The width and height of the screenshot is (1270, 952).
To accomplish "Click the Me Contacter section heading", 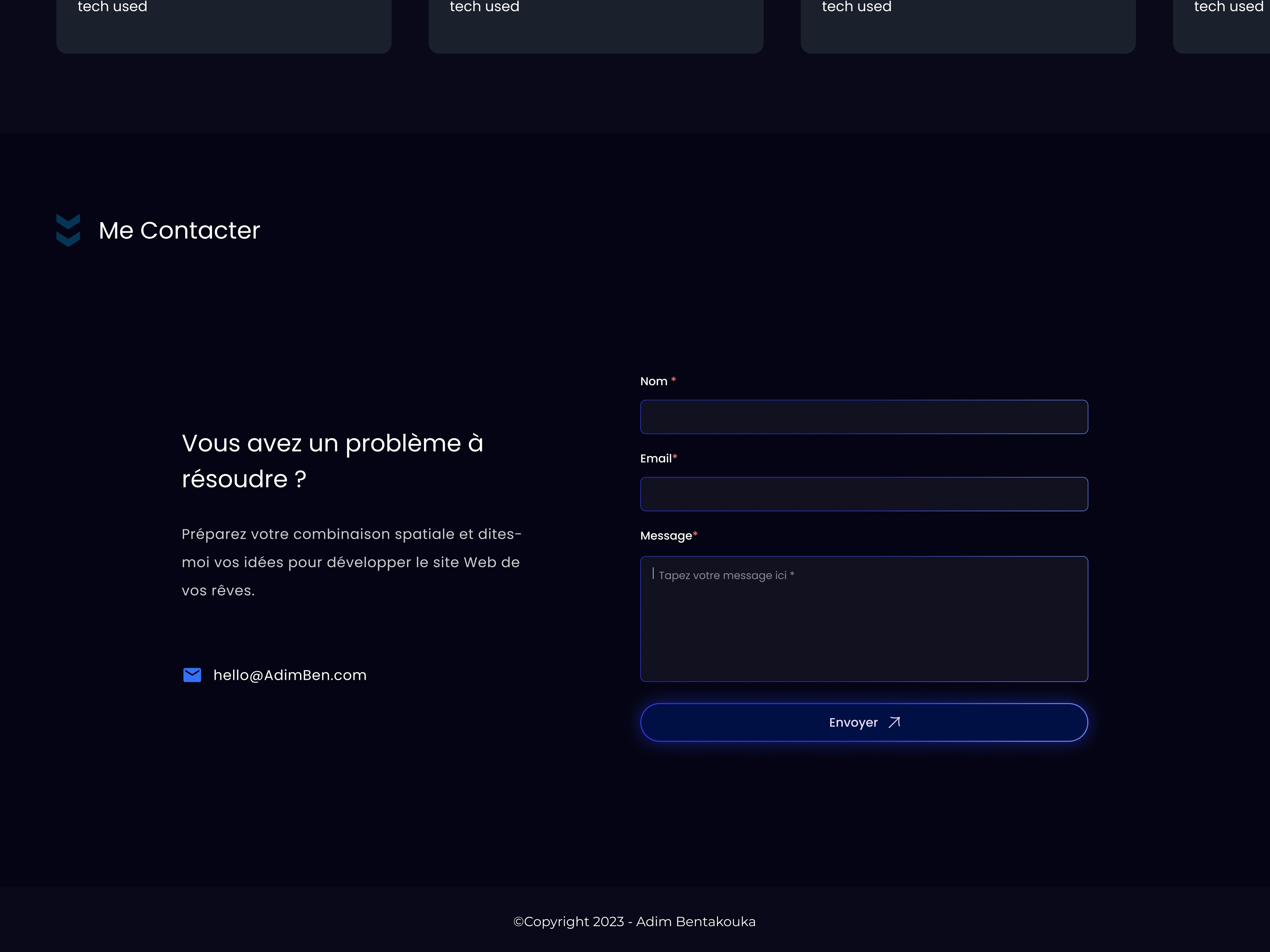I will point(179,231).
